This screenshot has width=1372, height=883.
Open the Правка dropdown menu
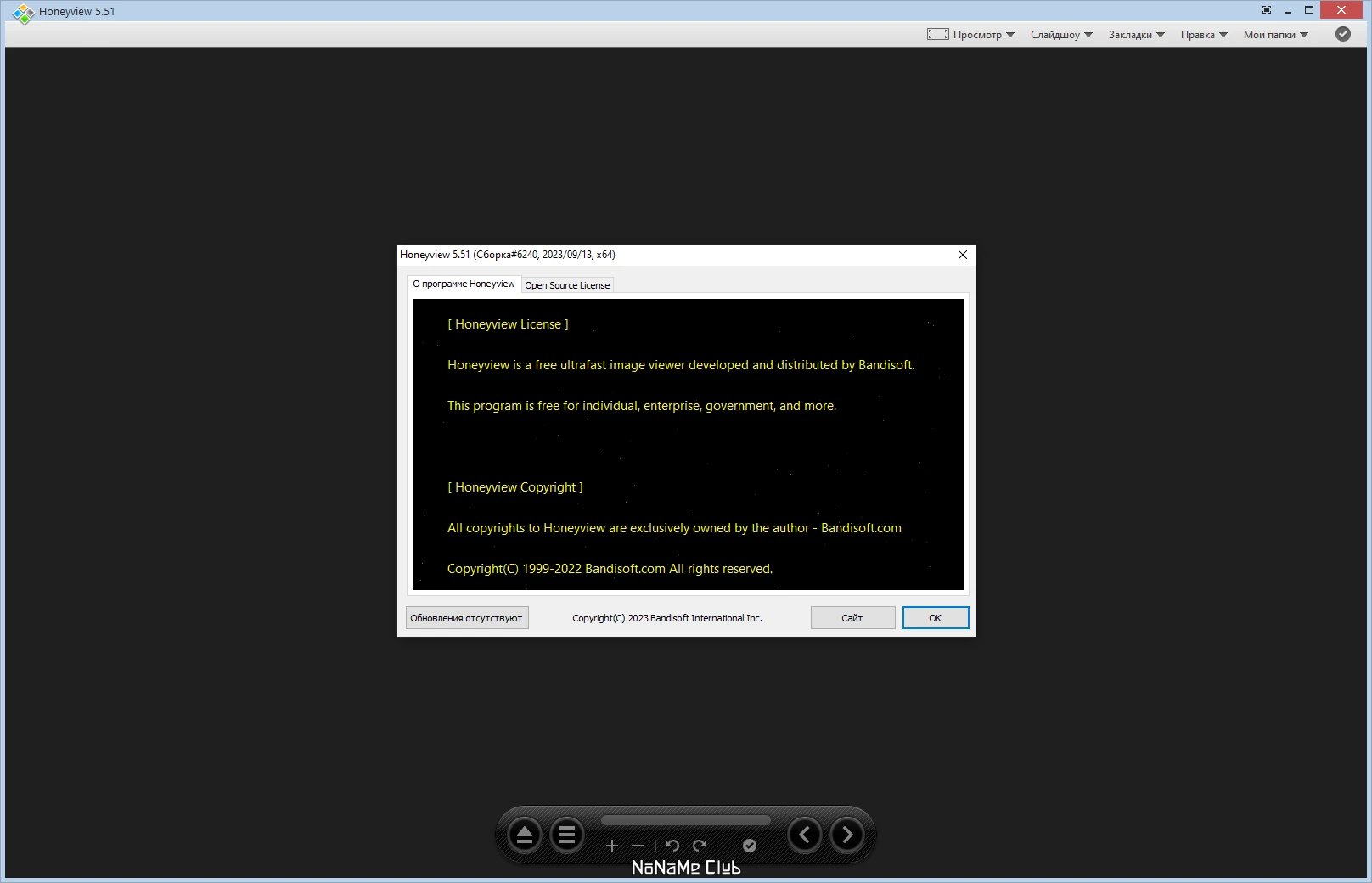tap(1204, 35)
